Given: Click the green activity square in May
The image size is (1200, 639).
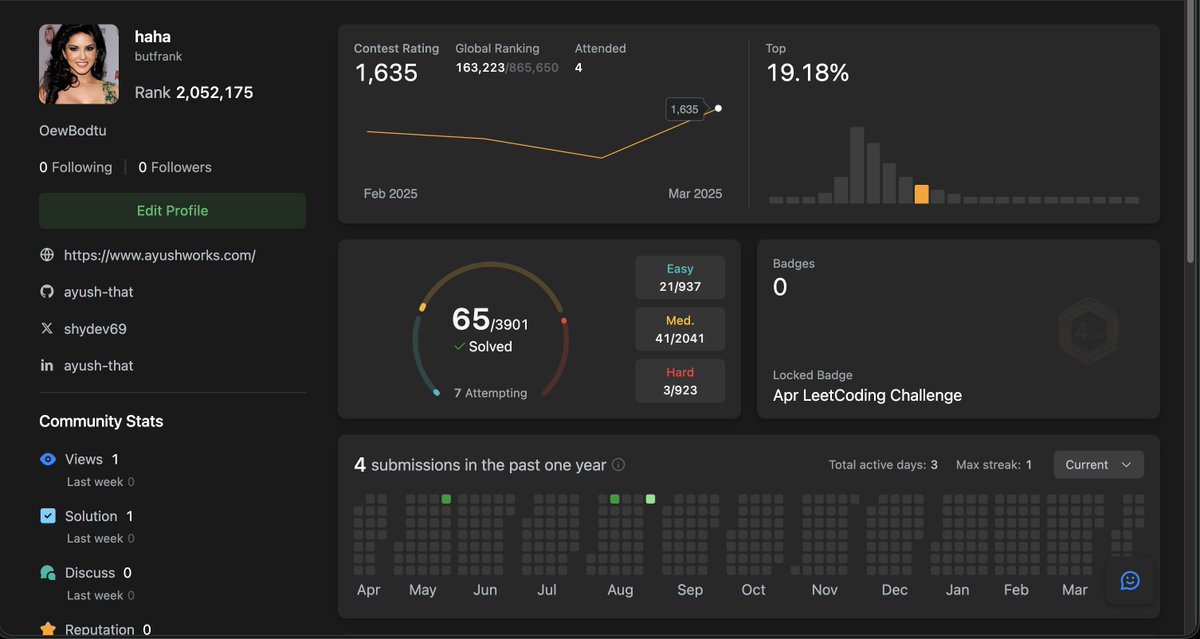Looking at the screenshot, I should click(x=446, y=498).
